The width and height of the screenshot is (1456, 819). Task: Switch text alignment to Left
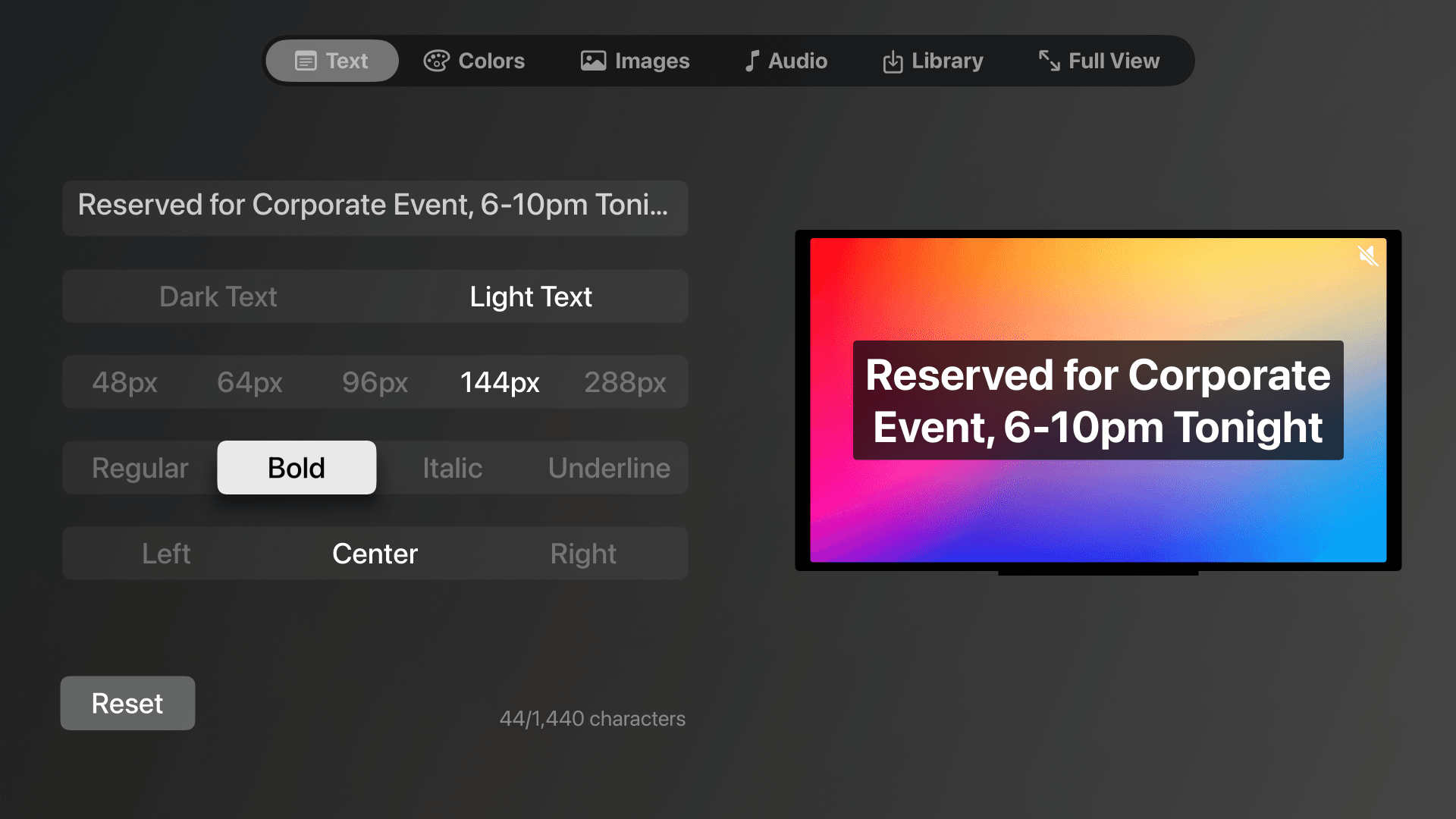166,553
